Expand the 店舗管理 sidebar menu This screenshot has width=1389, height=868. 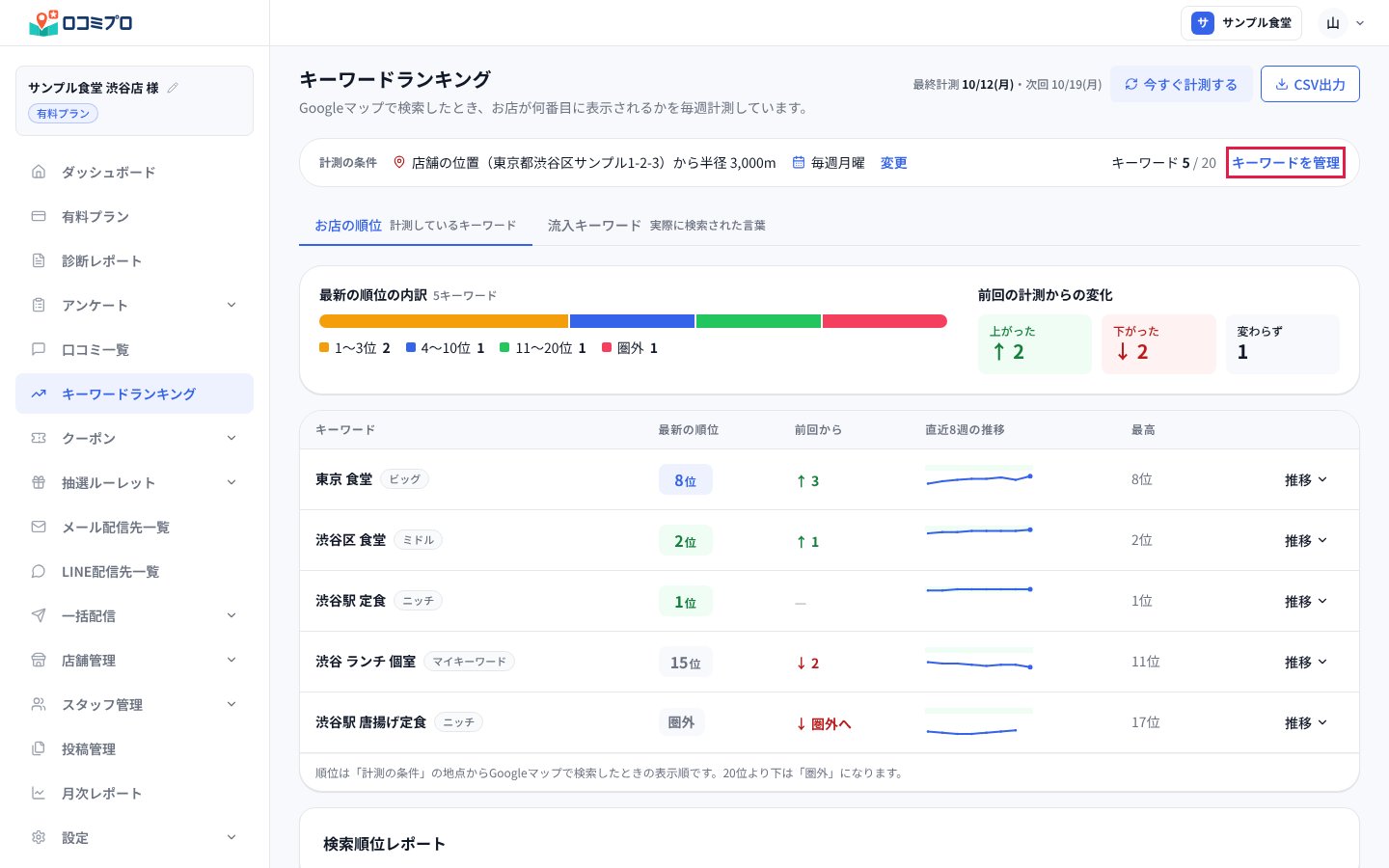pyautogui.click(x=134, y=660)
